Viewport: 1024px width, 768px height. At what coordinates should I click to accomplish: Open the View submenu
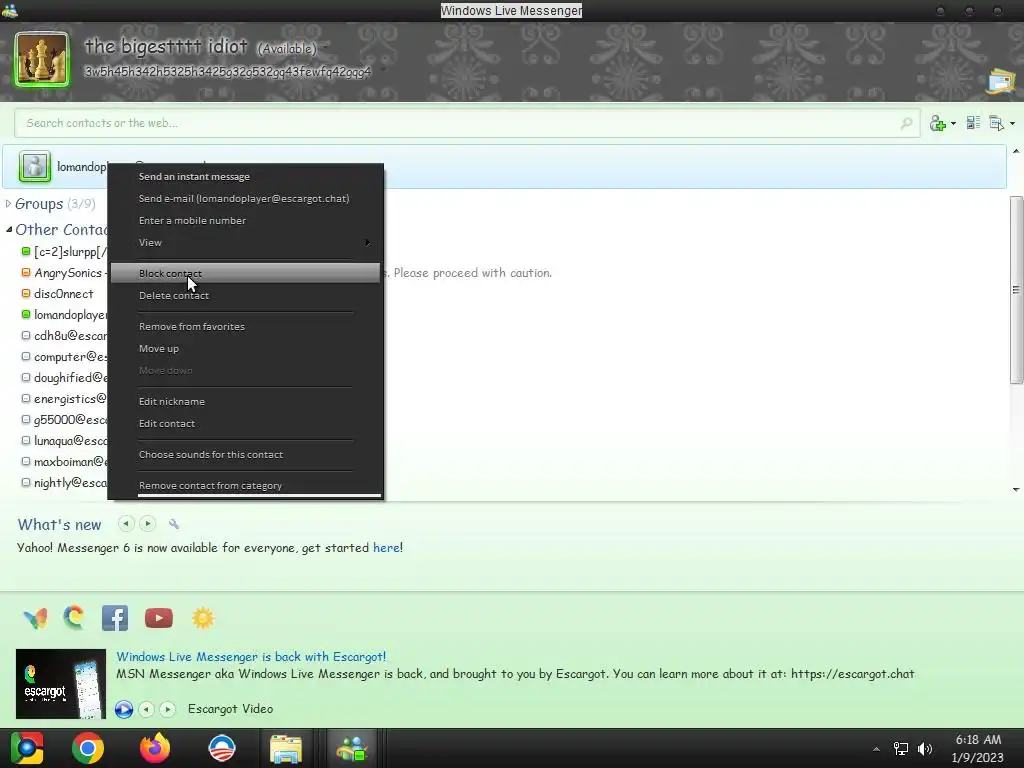[246, 242]
